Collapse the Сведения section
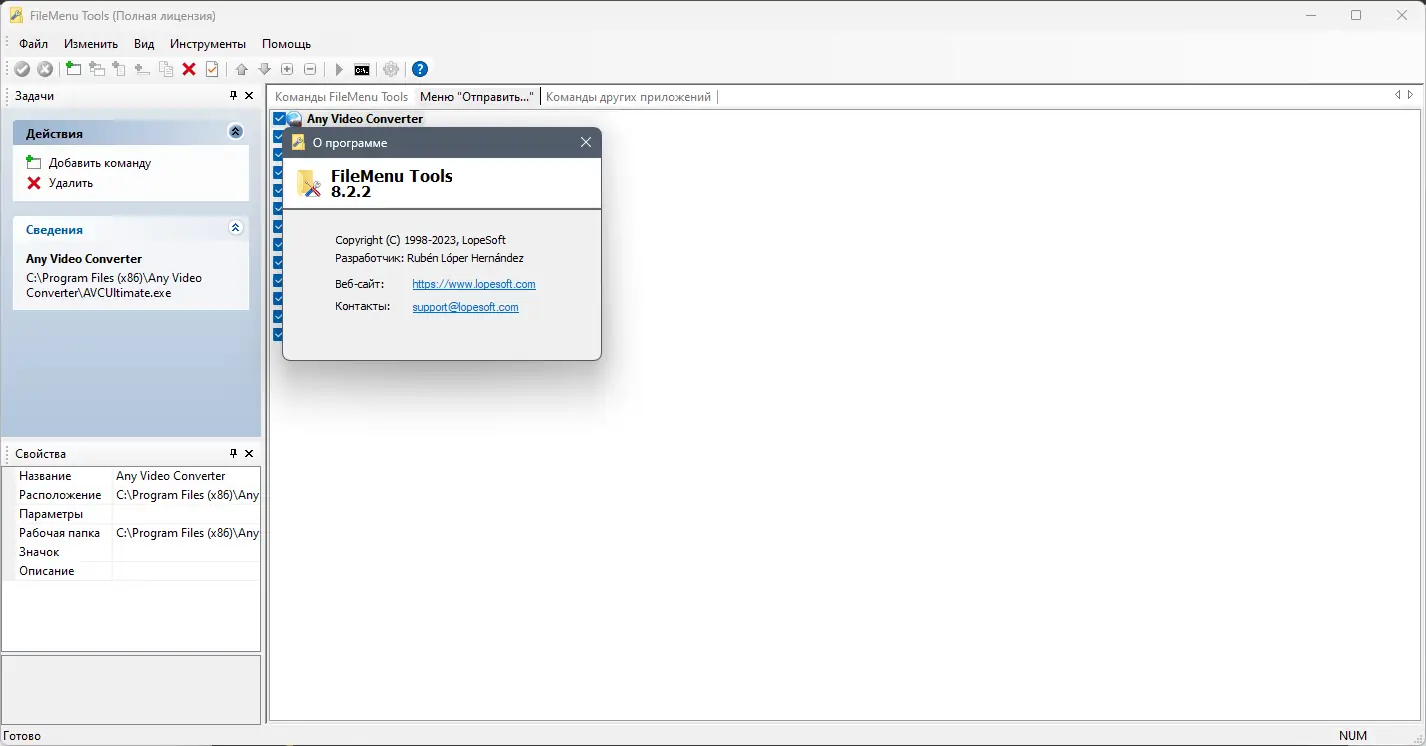 (x=236, y=228)
